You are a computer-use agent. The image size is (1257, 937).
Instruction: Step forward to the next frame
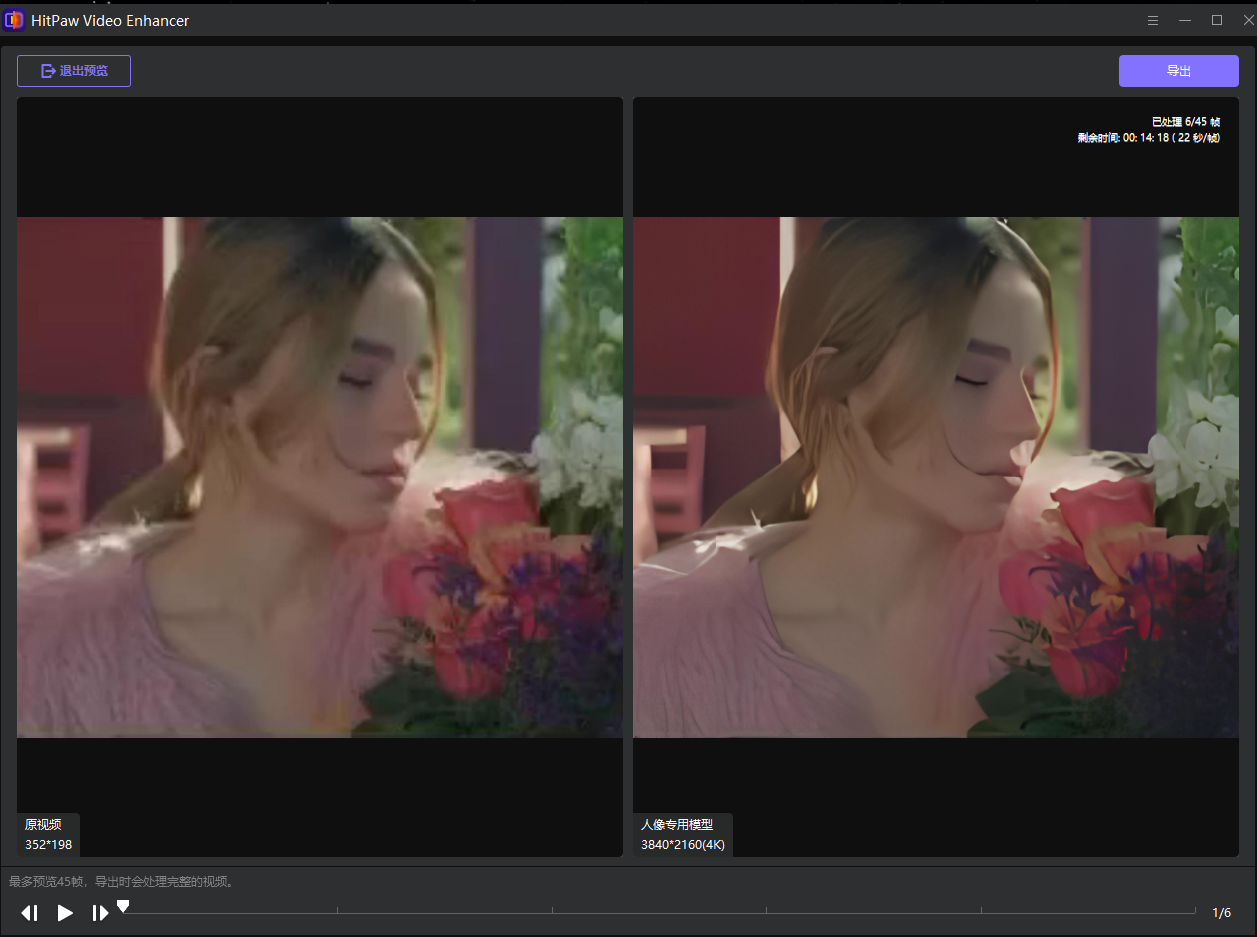pyautogui.click(x=100, y=912)
